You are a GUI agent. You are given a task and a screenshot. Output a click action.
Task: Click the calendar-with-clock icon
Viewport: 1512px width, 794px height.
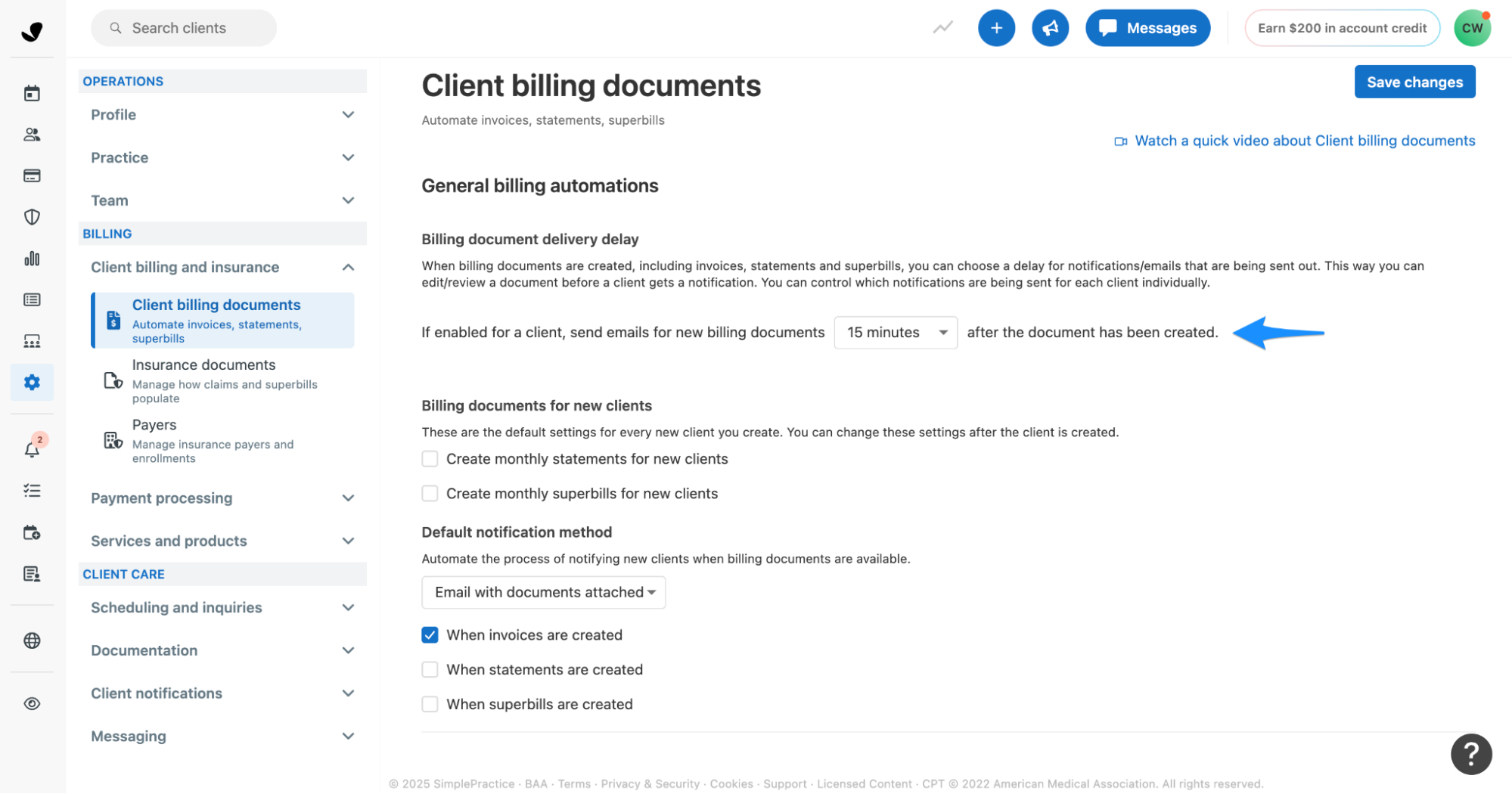[32, 532]
